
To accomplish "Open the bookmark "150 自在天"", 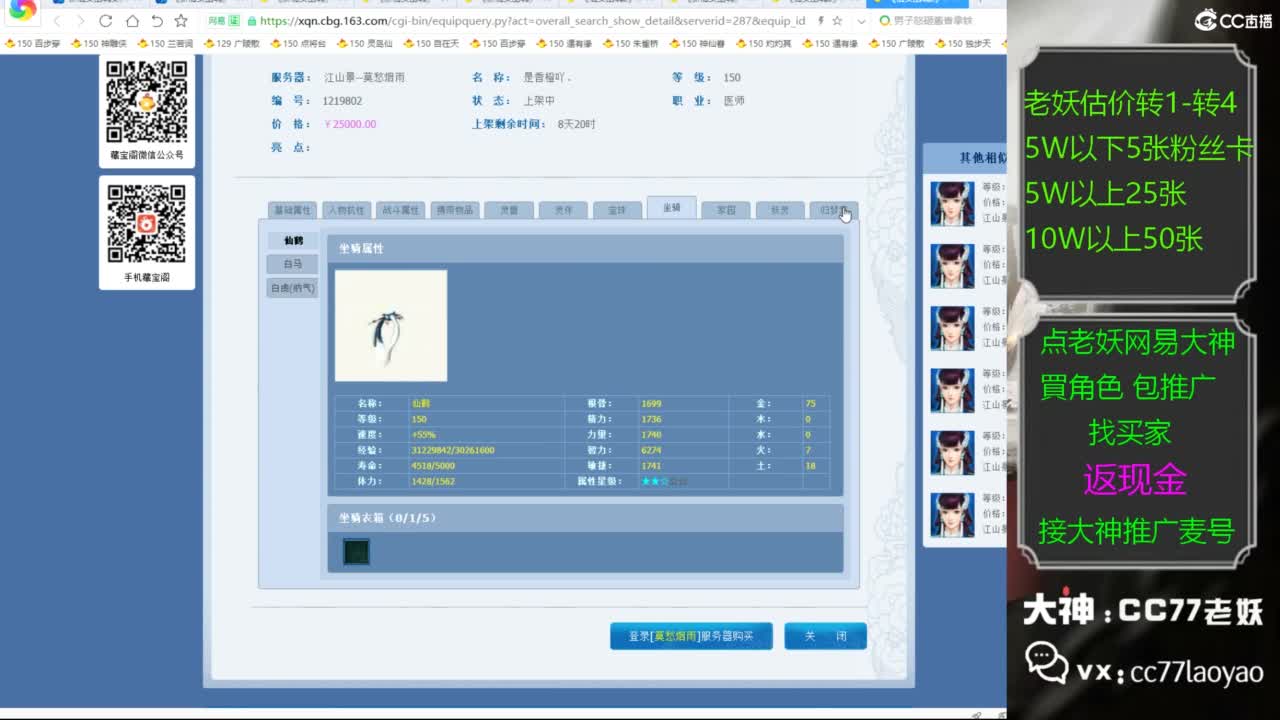I will pyautogui.click(x=431, y=44).
